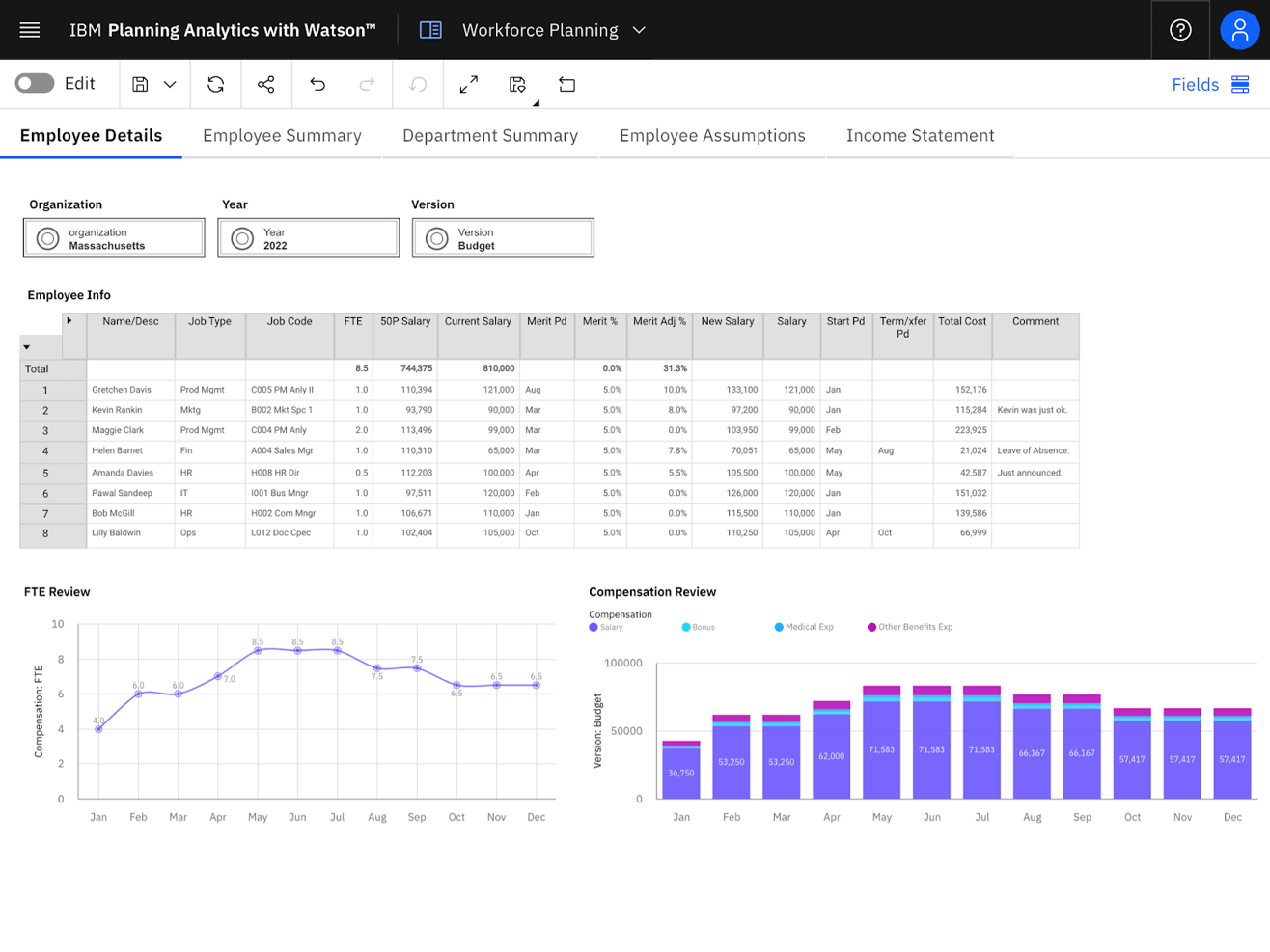
Task: Click the Share icon in the toolbar
Action: point(266,85)
